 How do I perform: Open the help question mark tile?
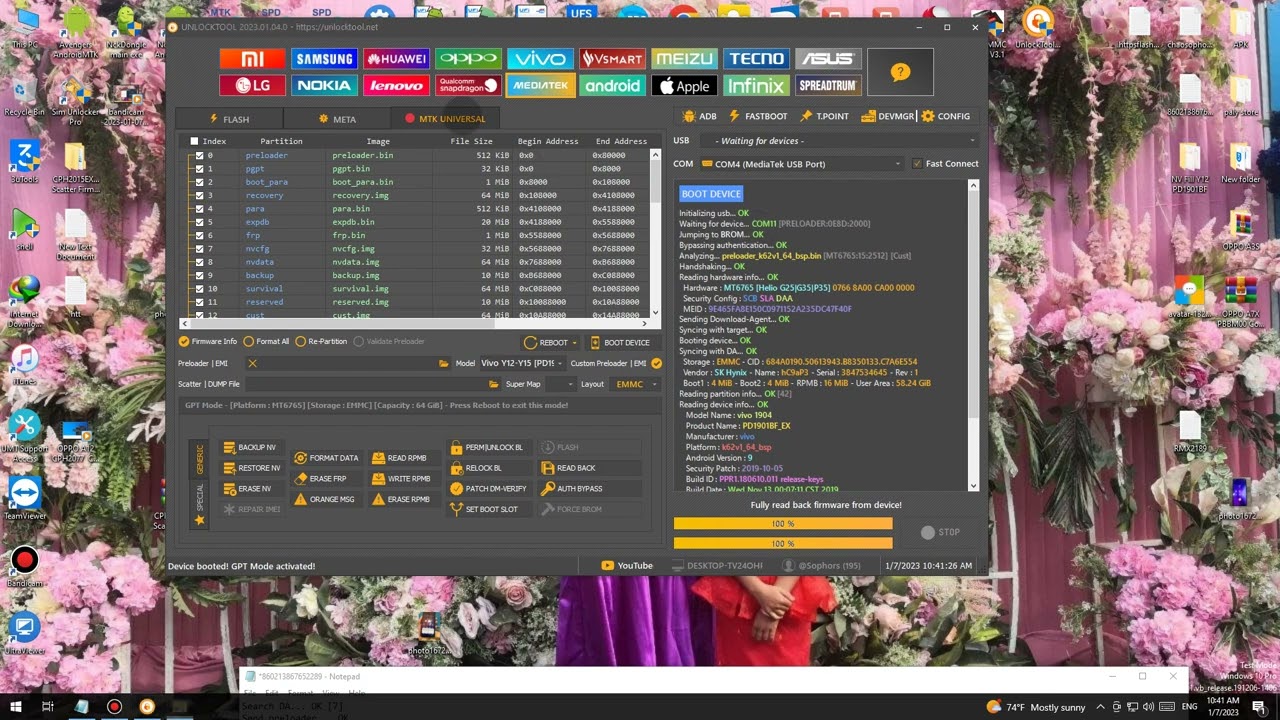[x=900, y=72]
